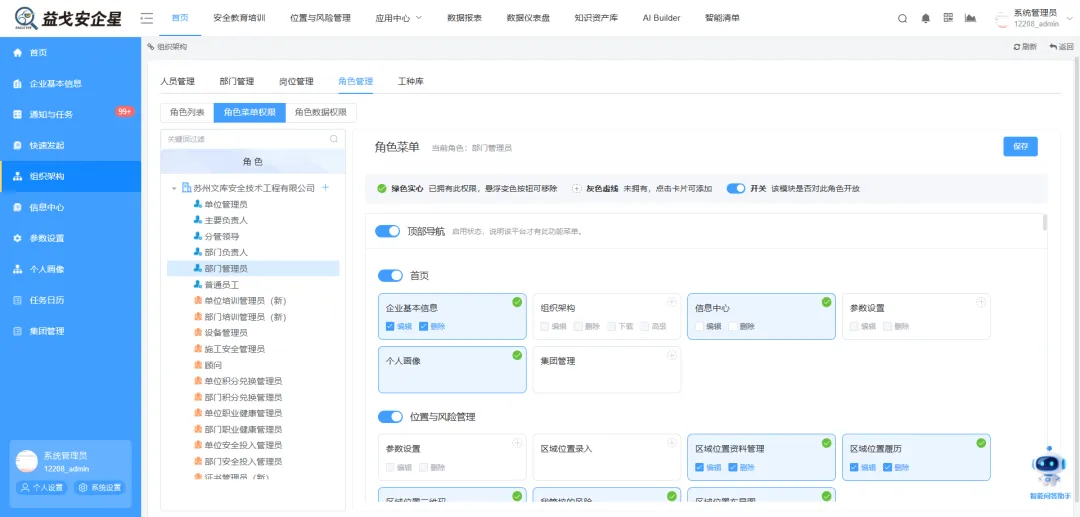Collapse the 苏州文库安全技术工程有限公司 tree node
This screenshot has height=517, width=1080.
[174, 188]
